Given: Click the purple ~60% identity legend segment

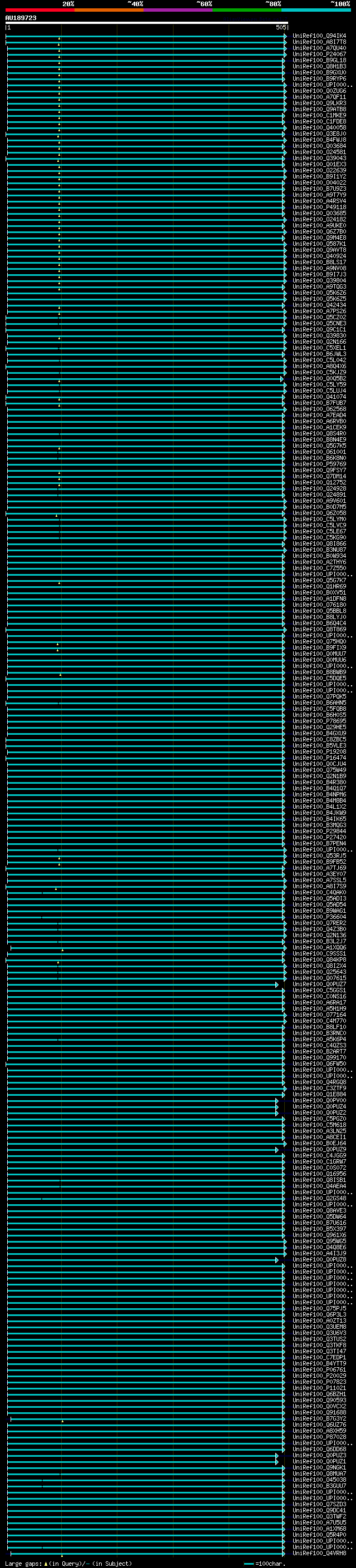Looking at the screenshot, I should point(177,10).
